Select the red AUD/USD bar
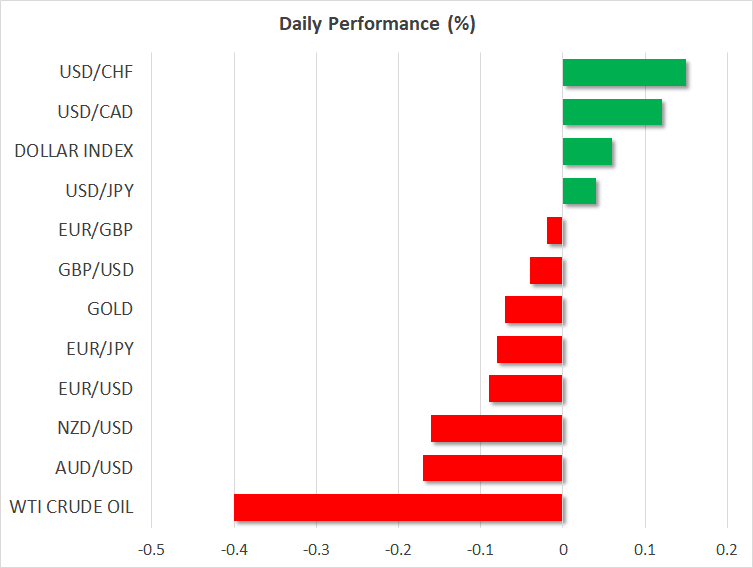The image size is (753, 568). click(x=493, y=468)
